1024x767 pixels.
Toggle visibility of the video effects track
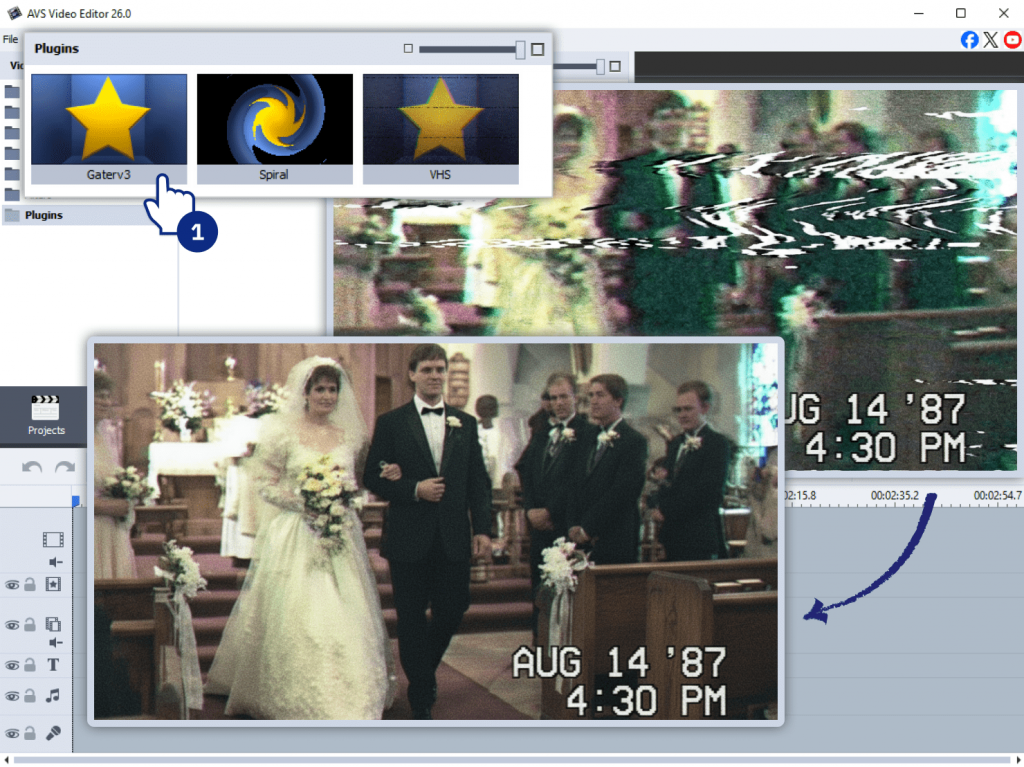coord(12,585)
